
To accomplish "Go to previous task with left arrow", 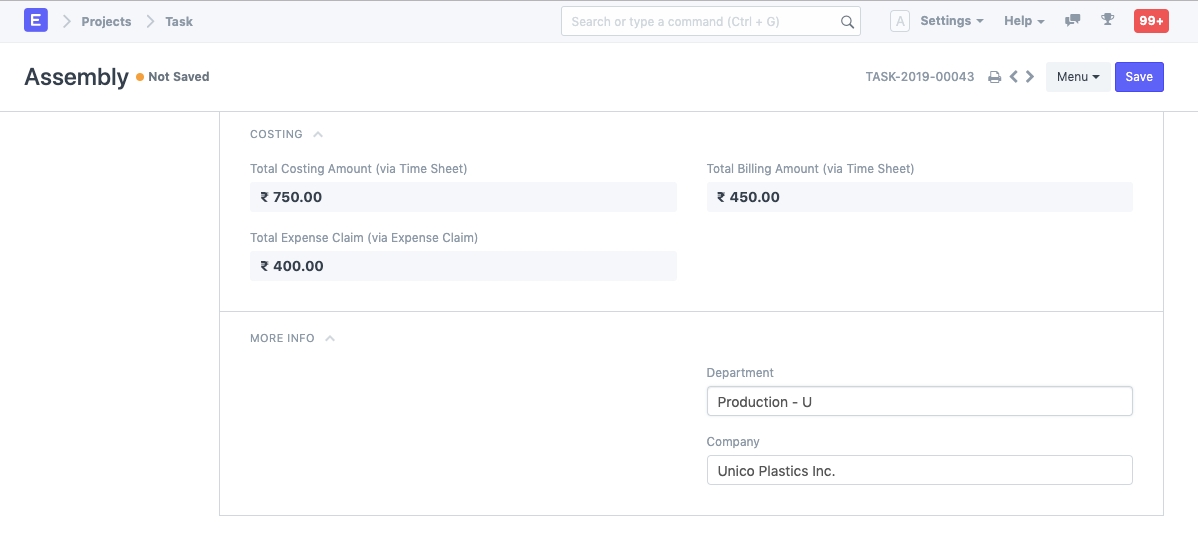I will tap(1014, 77).
